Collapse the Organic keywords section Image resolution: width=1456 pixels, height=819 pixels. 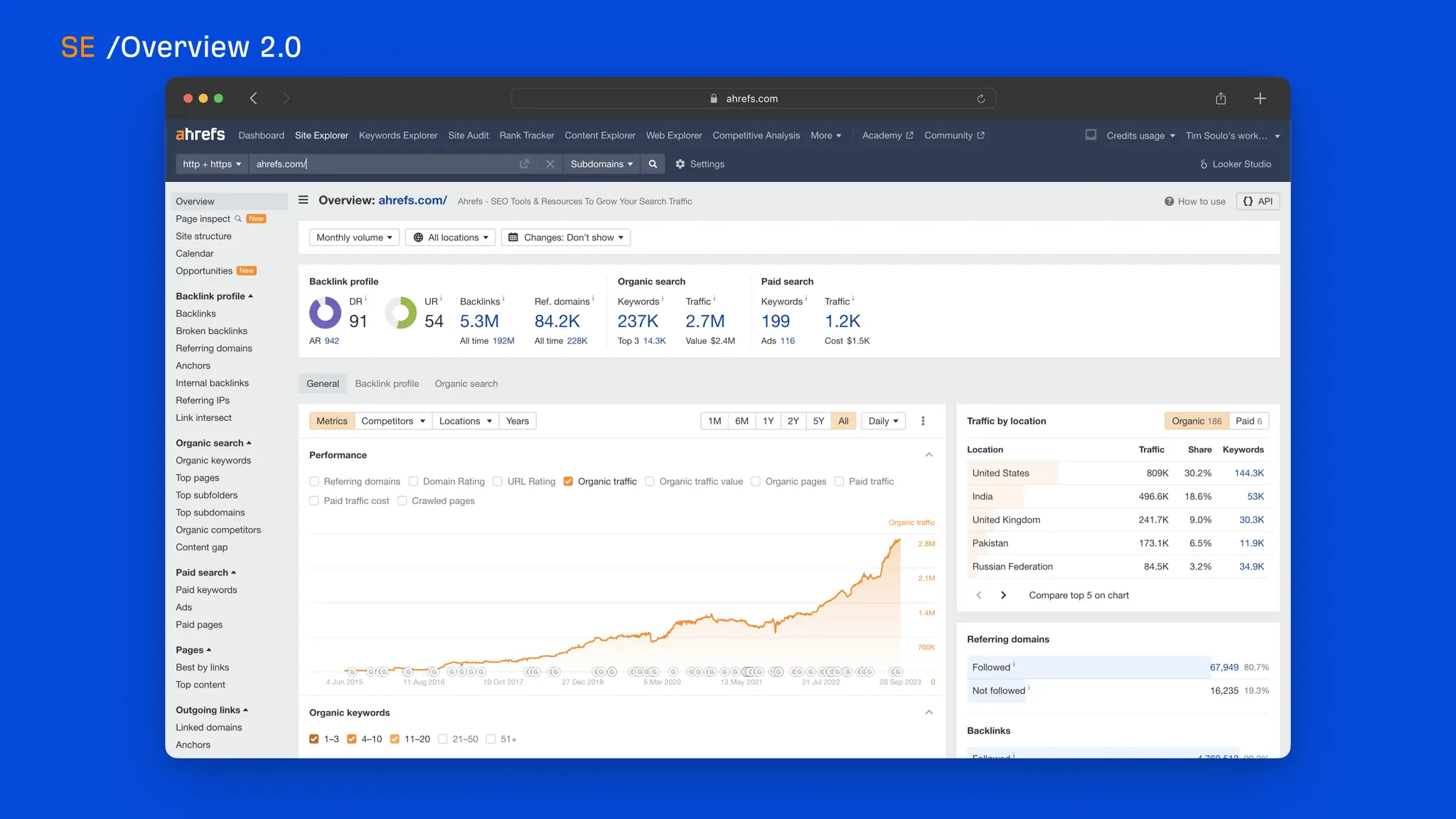tap(928, 712)
